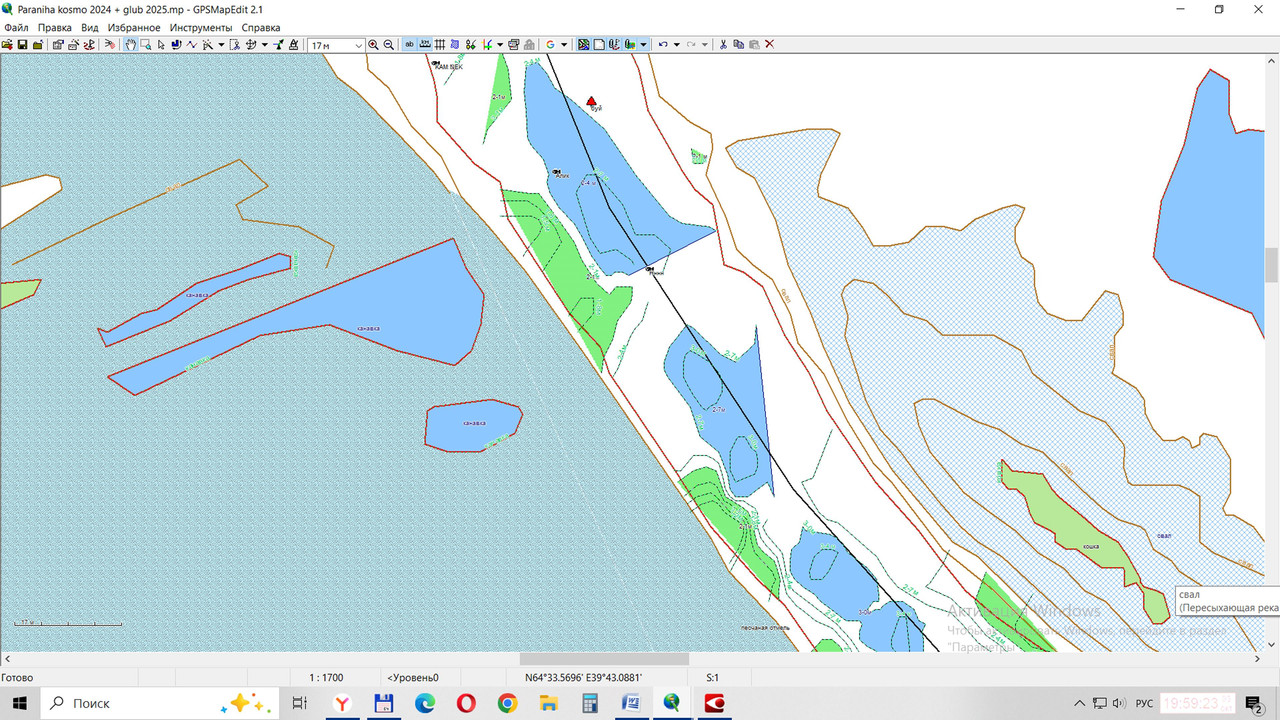The width and height of the screenshot is (1280, 720).
Task: Open Yandex browser from the taskbar
Action: 342,703
